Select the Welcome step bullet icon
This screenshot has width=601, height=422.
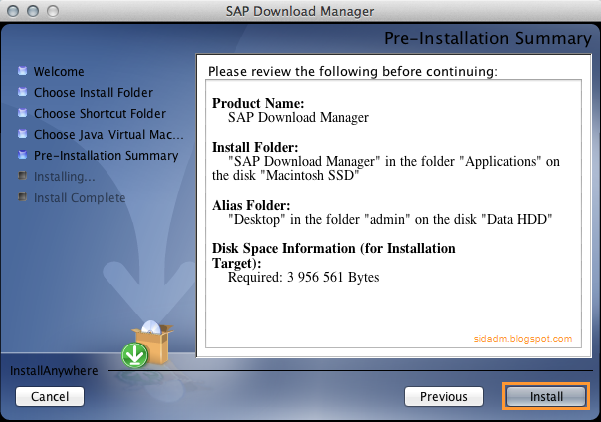(23, 71)
